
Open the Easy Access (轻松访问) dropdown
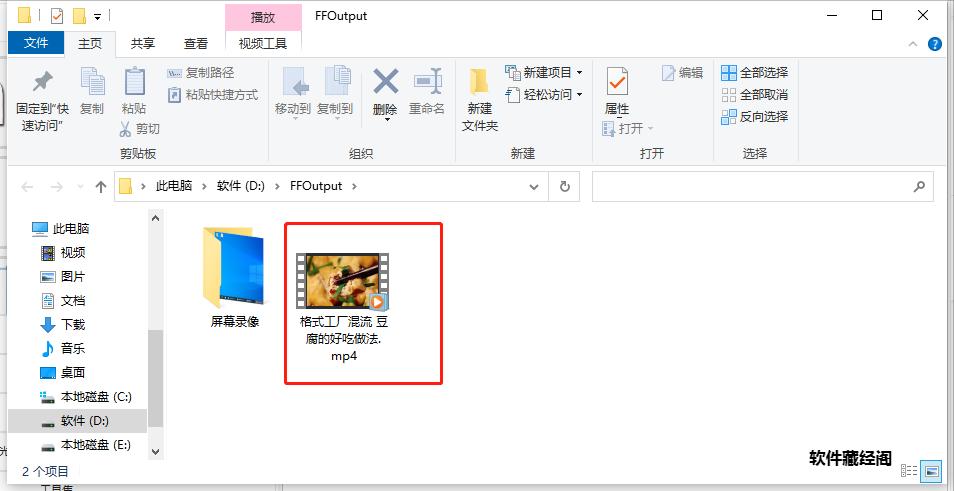[x=544, y=94]
